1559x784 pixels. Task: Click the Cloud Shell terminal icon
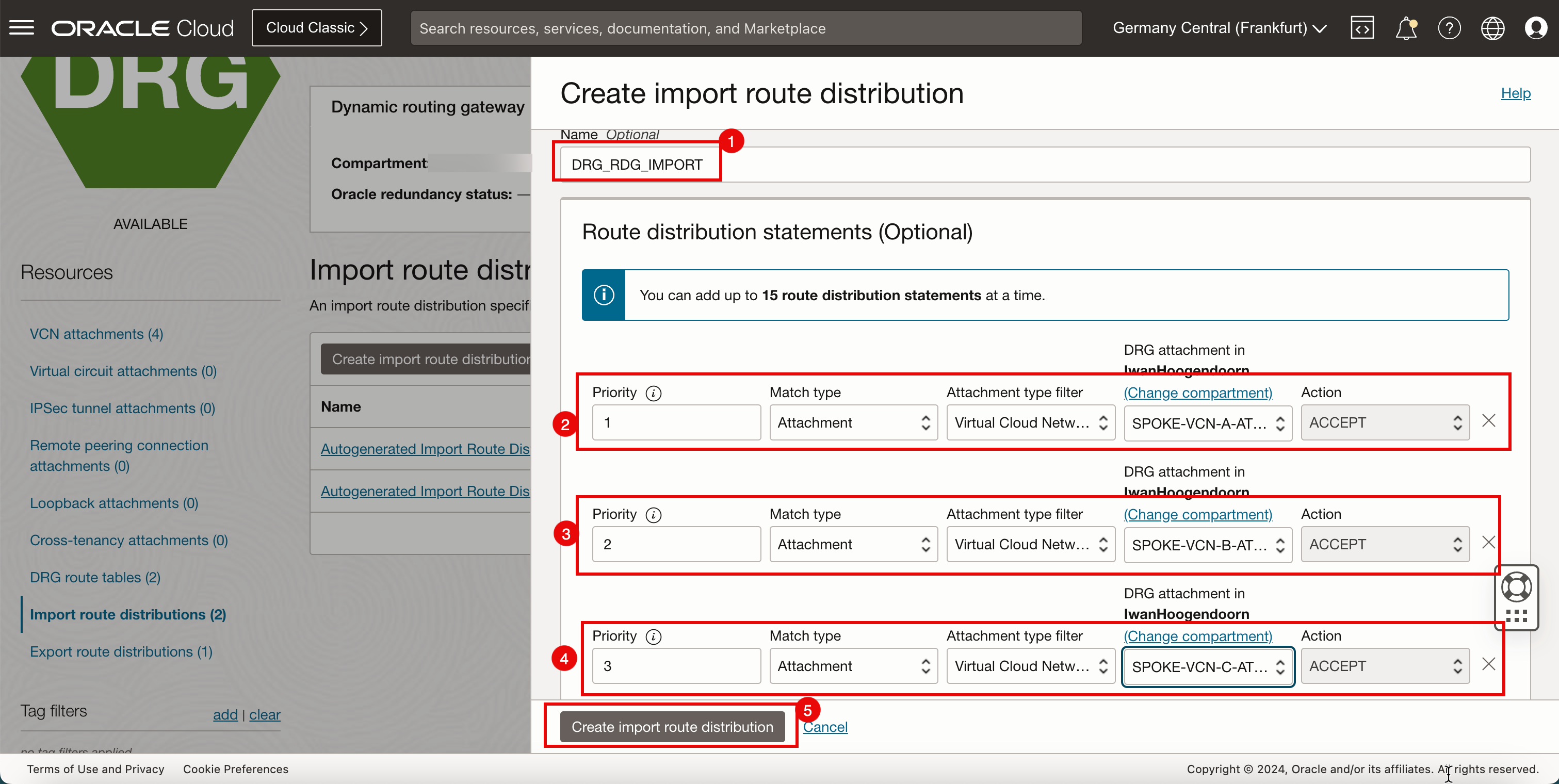1362,27
